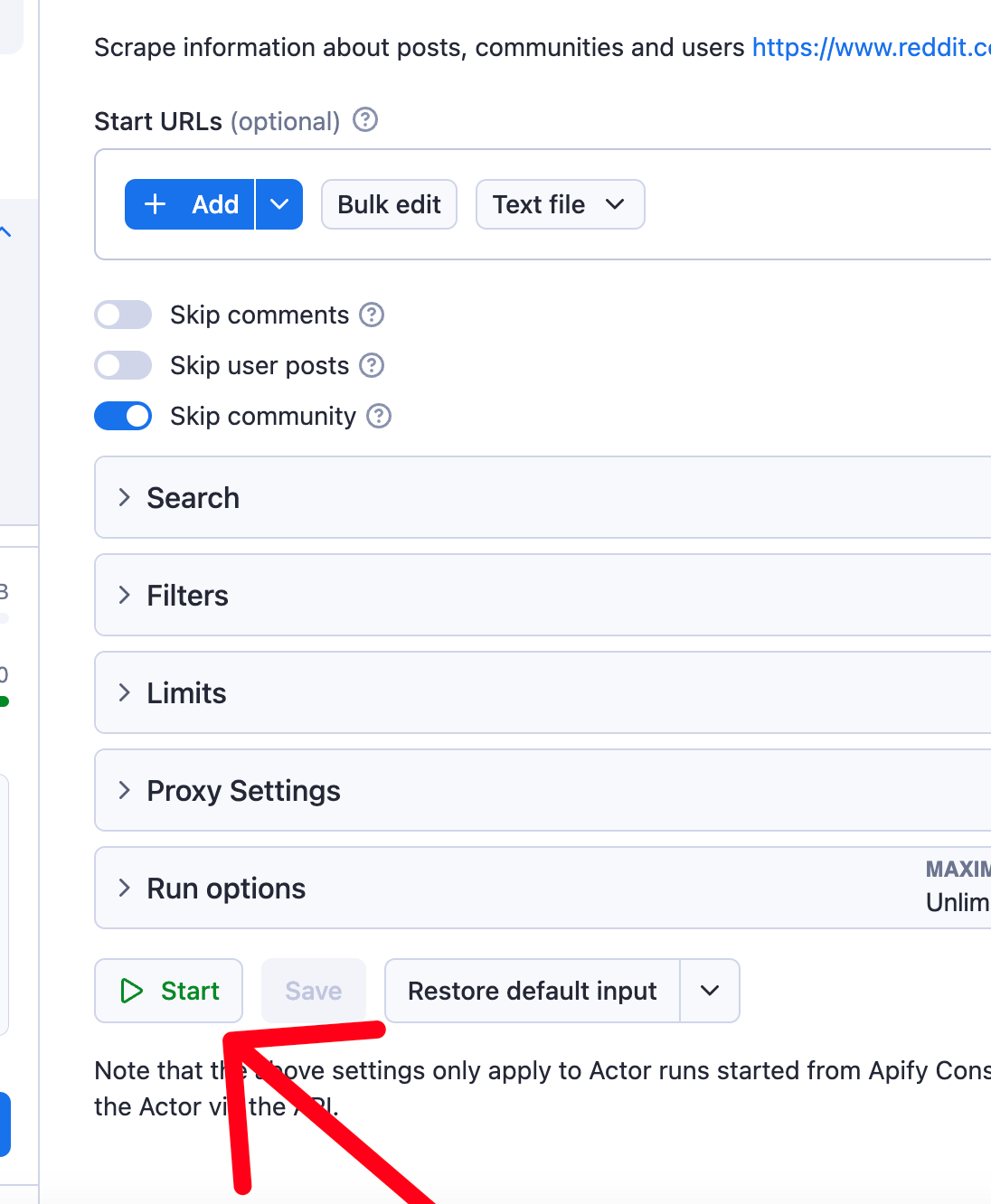Click the question mark beside Skip user posts
Image resolution: width=991 pixels, height=1204 pixels.
(x=372, y=365)
